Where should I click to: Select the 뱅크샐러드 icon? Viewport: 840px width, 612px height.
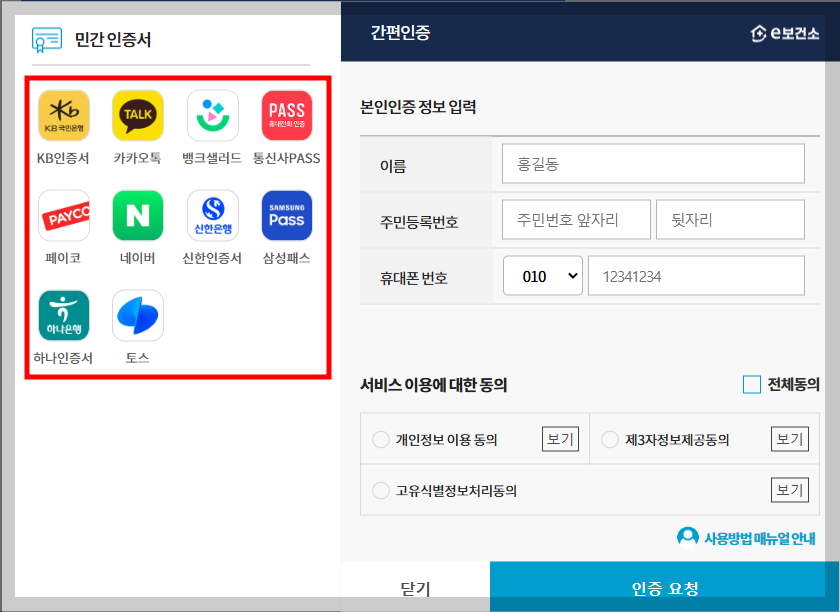213,115
